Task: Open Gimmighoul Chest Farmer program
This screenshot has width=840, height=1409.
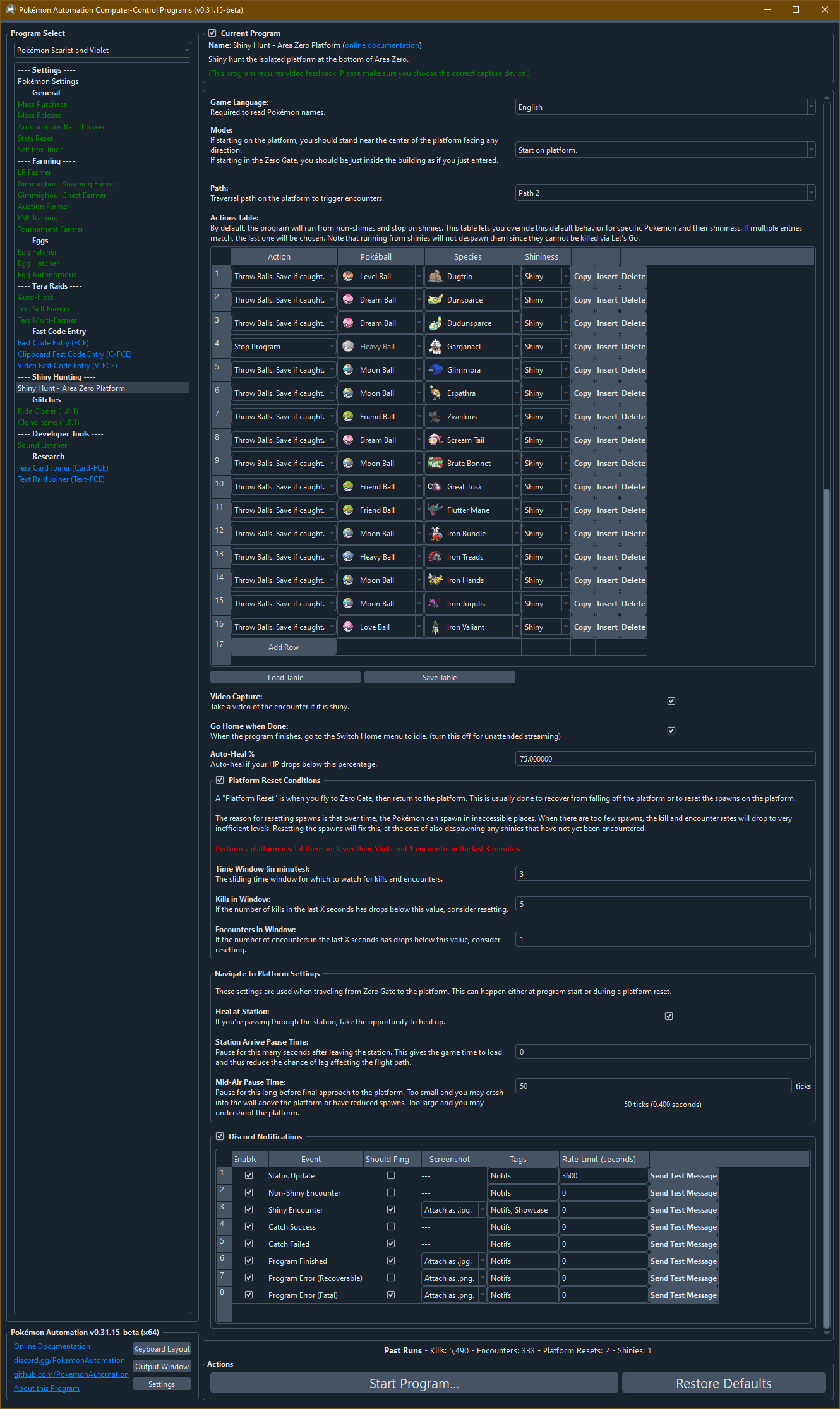Action: pos(62,195)
